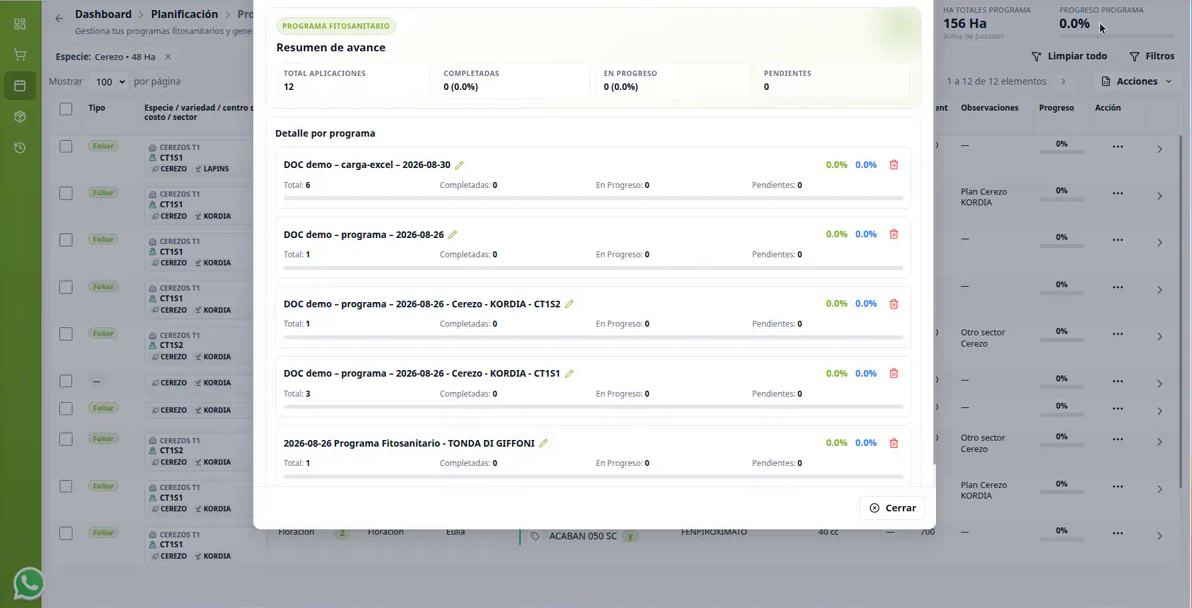Viewport: 1192px width, 608px height.
Task: Check the last row CT1S1 KORDIA checkbox
Action: pyautogui.click(x=66, y=534)
